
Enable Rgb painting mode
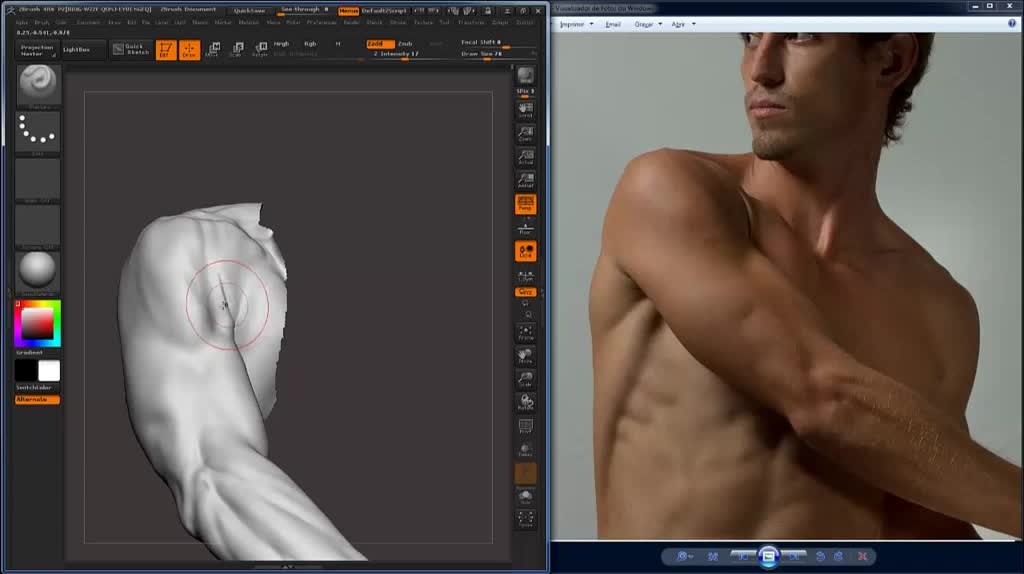310,44
